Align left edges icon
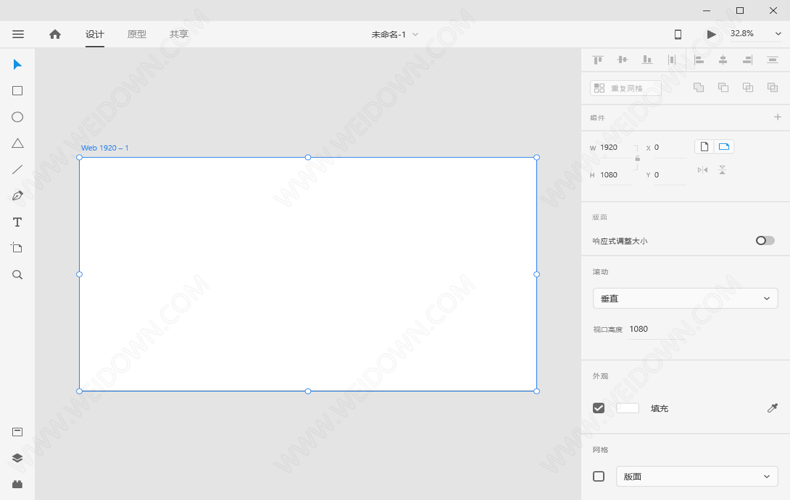The width and height of the screenshot is (790, 500). click(x=699, y=60)
